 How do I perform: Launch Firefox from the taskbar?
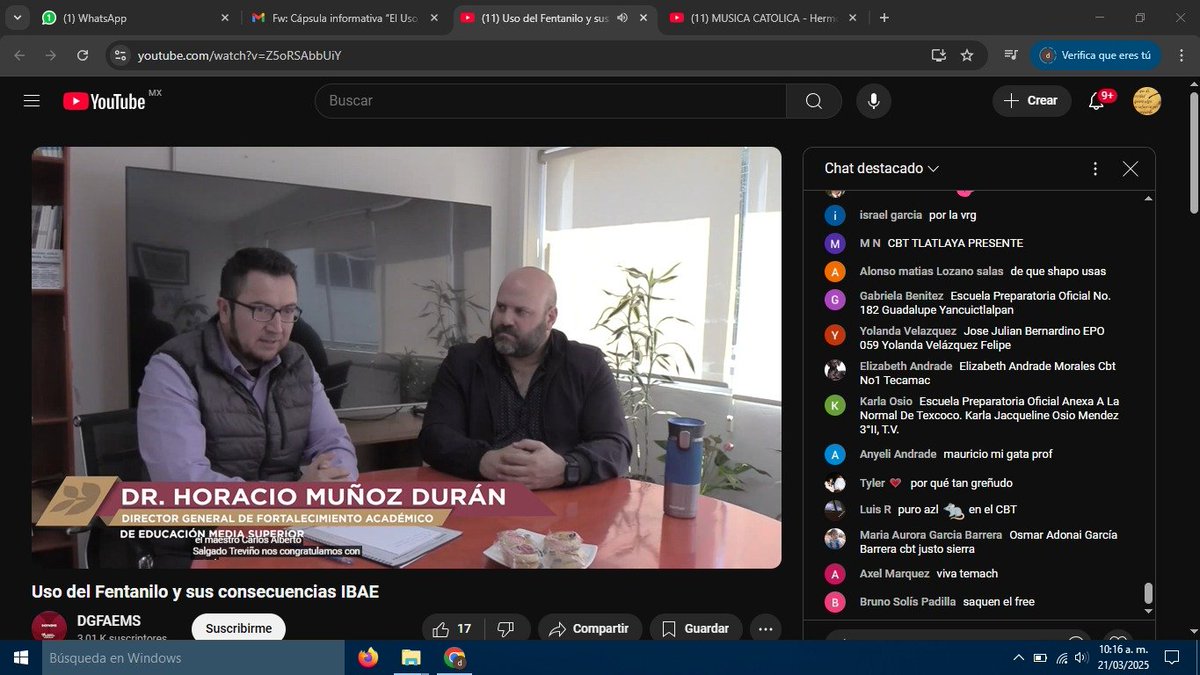coord(368,657)
